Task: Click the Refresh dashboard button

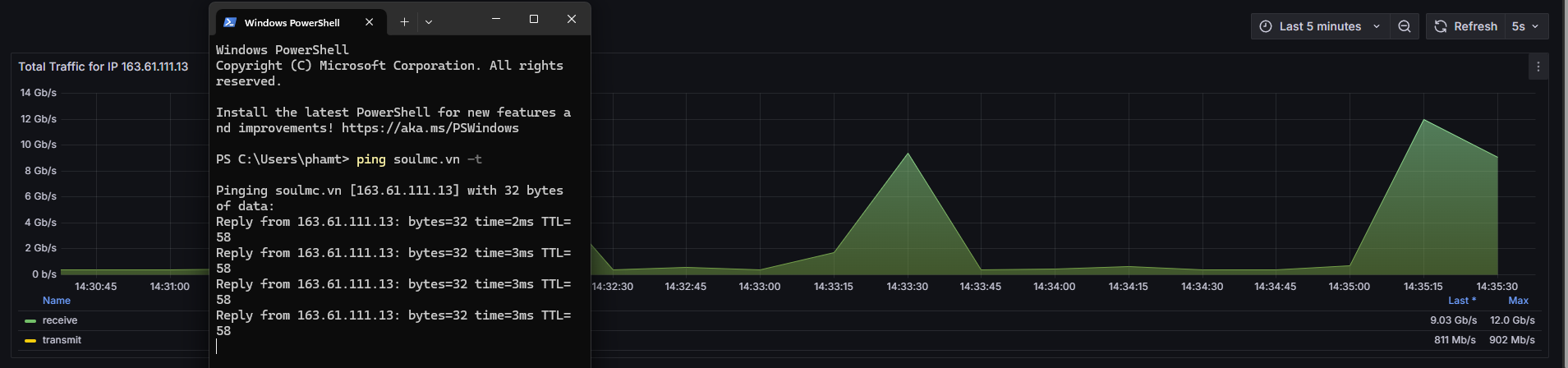Action: (x=1465, y=26)
